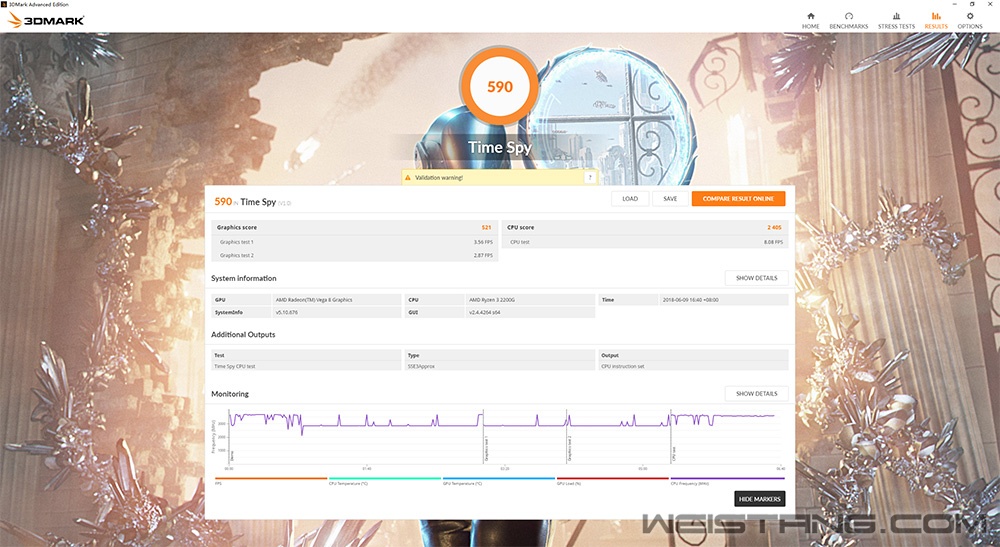
Task: Open the Home tab
Action: pos(811,20)
